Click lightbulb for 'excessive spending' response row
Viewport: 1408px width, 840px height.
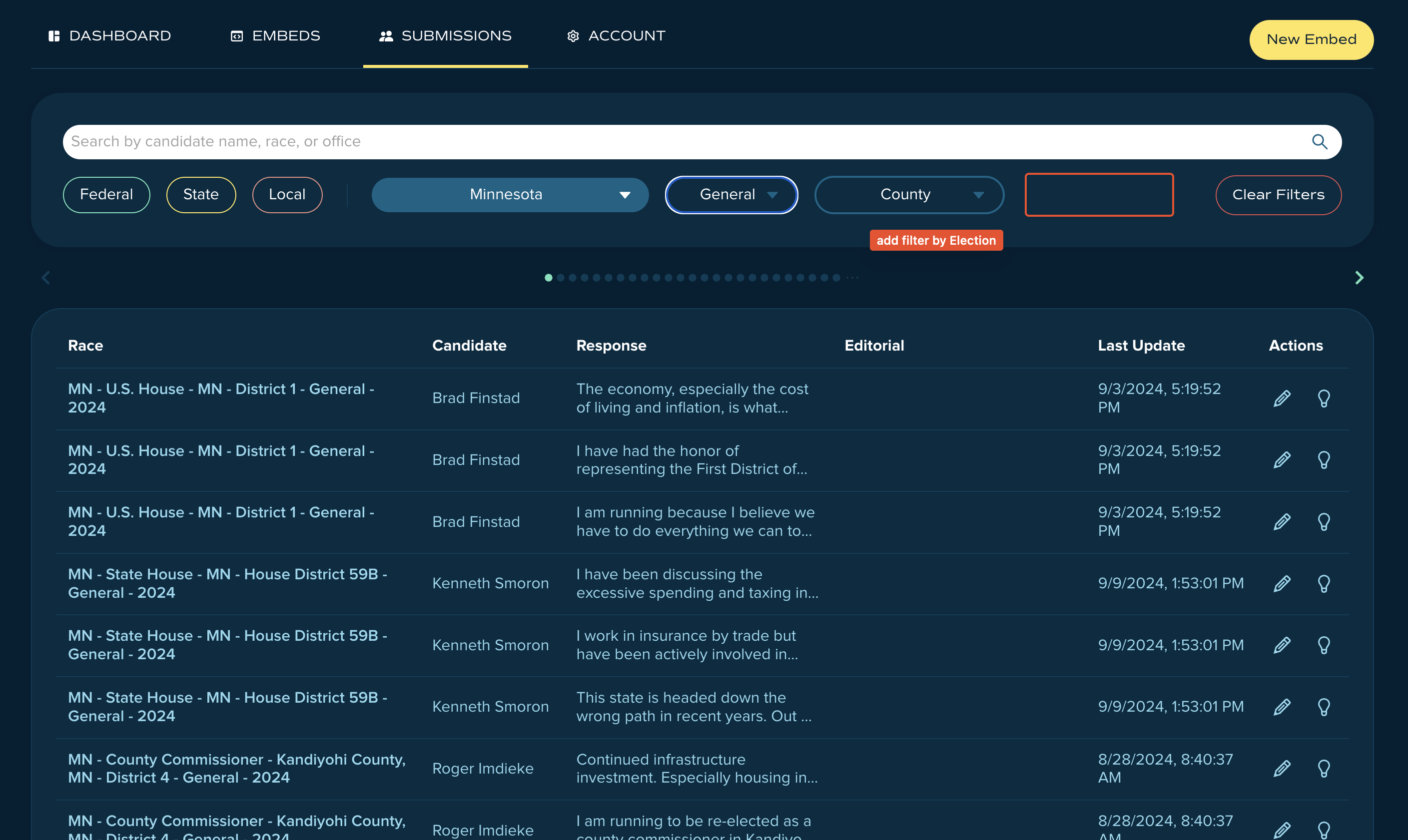pos(1324,583)
